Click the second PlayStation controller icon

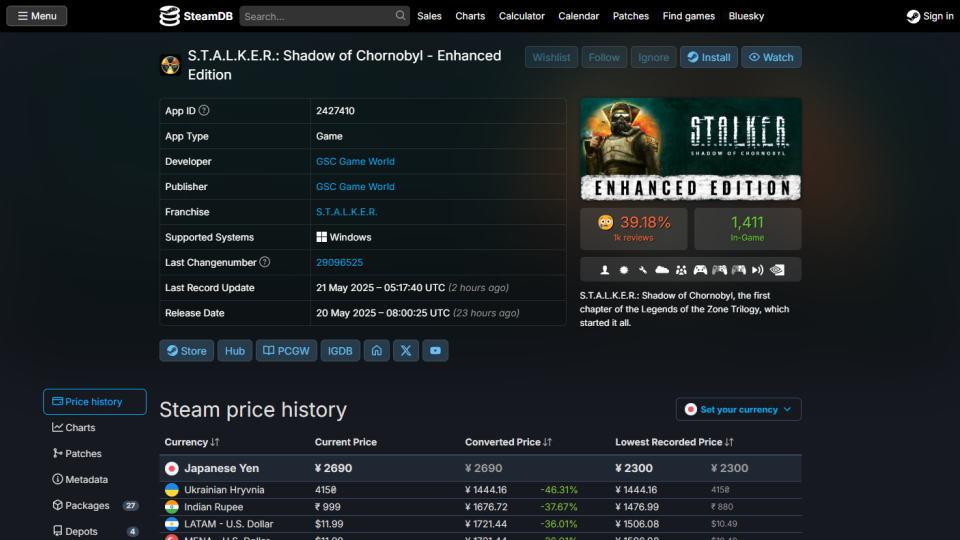(x=738, y=269)
